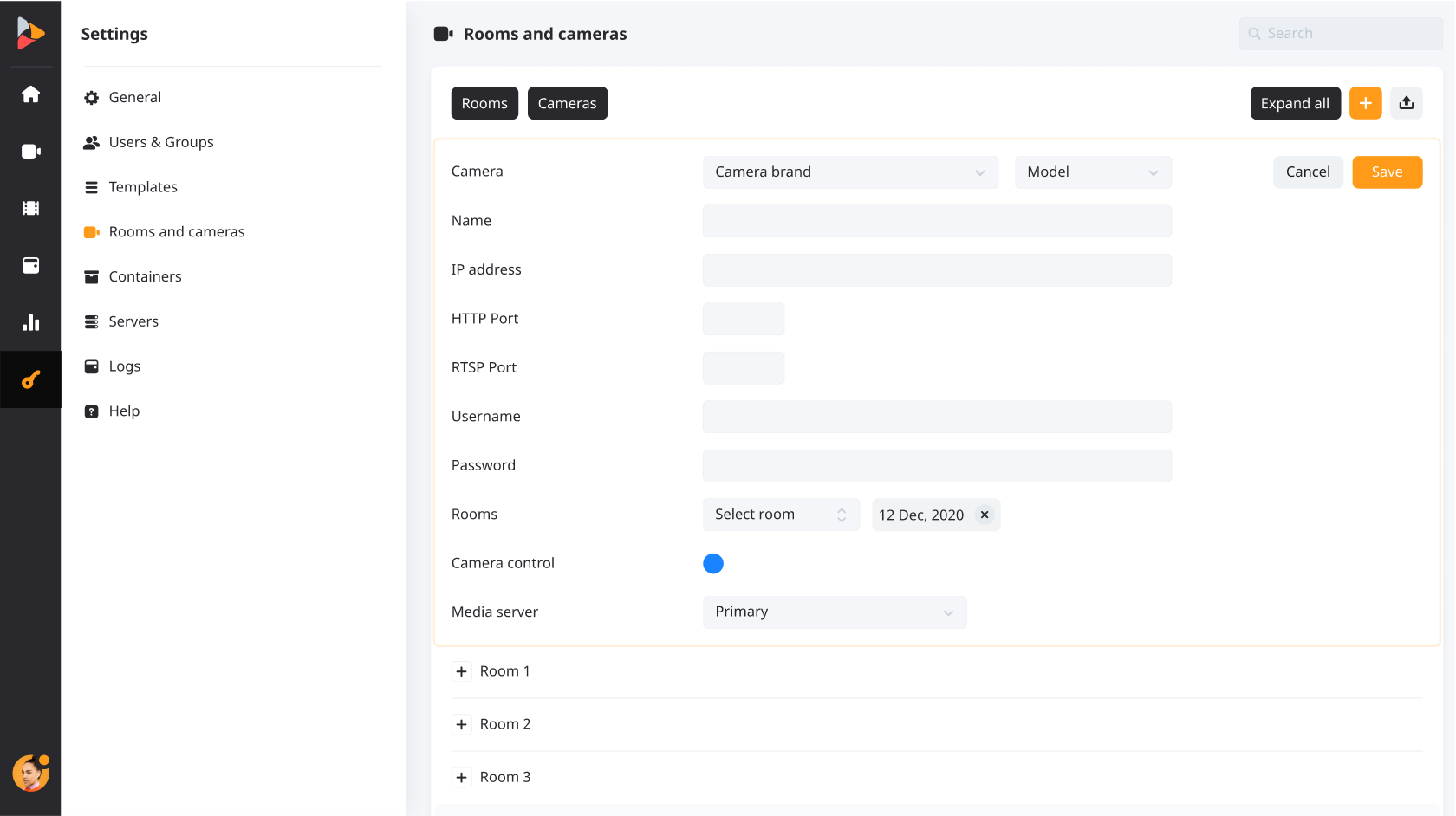Switch to the Cameras tab
Screen dimensions: 1456x816
pos(567,103)
